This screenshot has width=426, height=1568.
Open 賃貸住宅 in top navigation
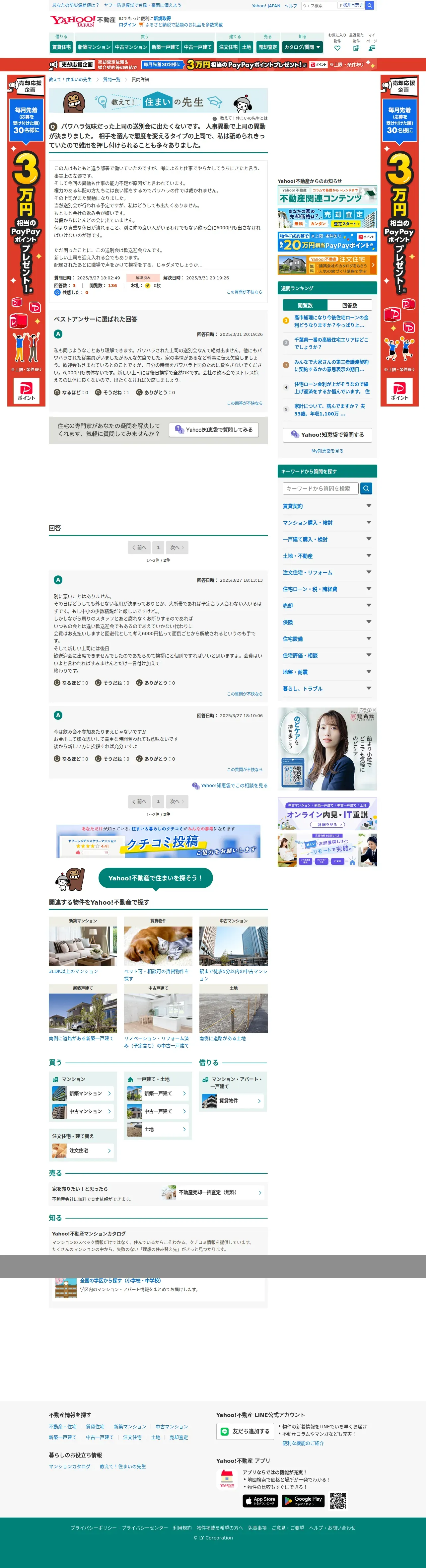[61, 47]
